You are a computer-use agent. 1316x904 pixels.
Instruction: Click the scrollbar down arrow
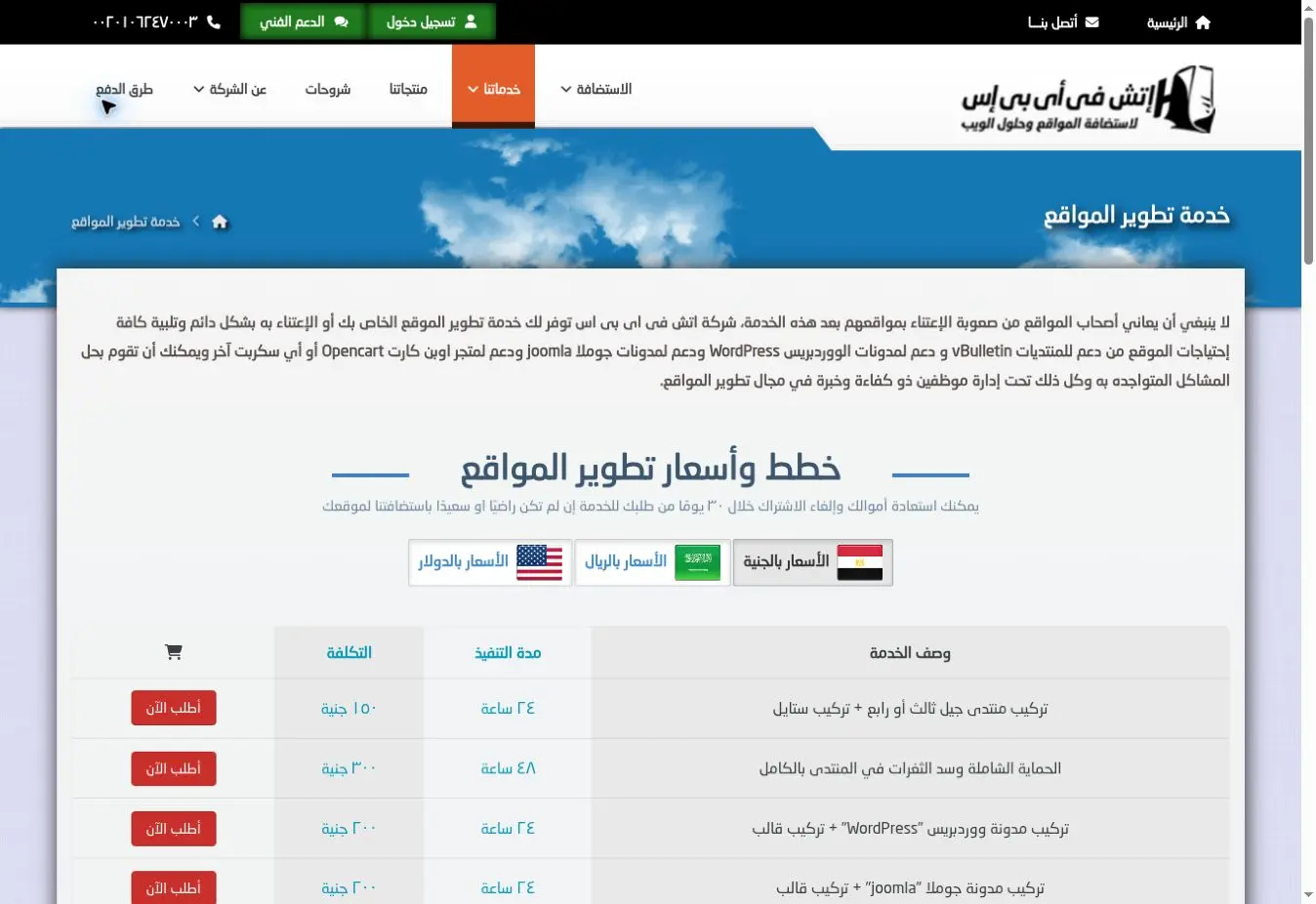pos(1308,895)
